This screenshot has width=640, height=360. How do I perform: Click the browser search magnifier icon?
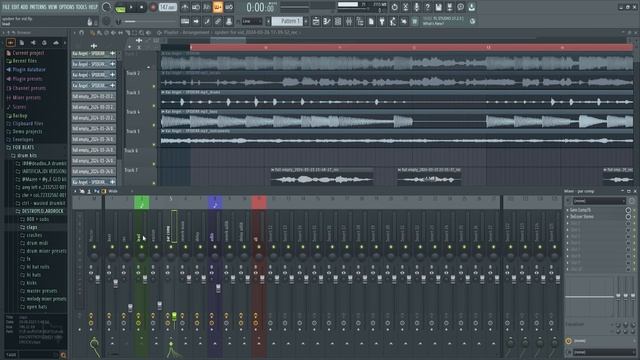pos(63,355)
